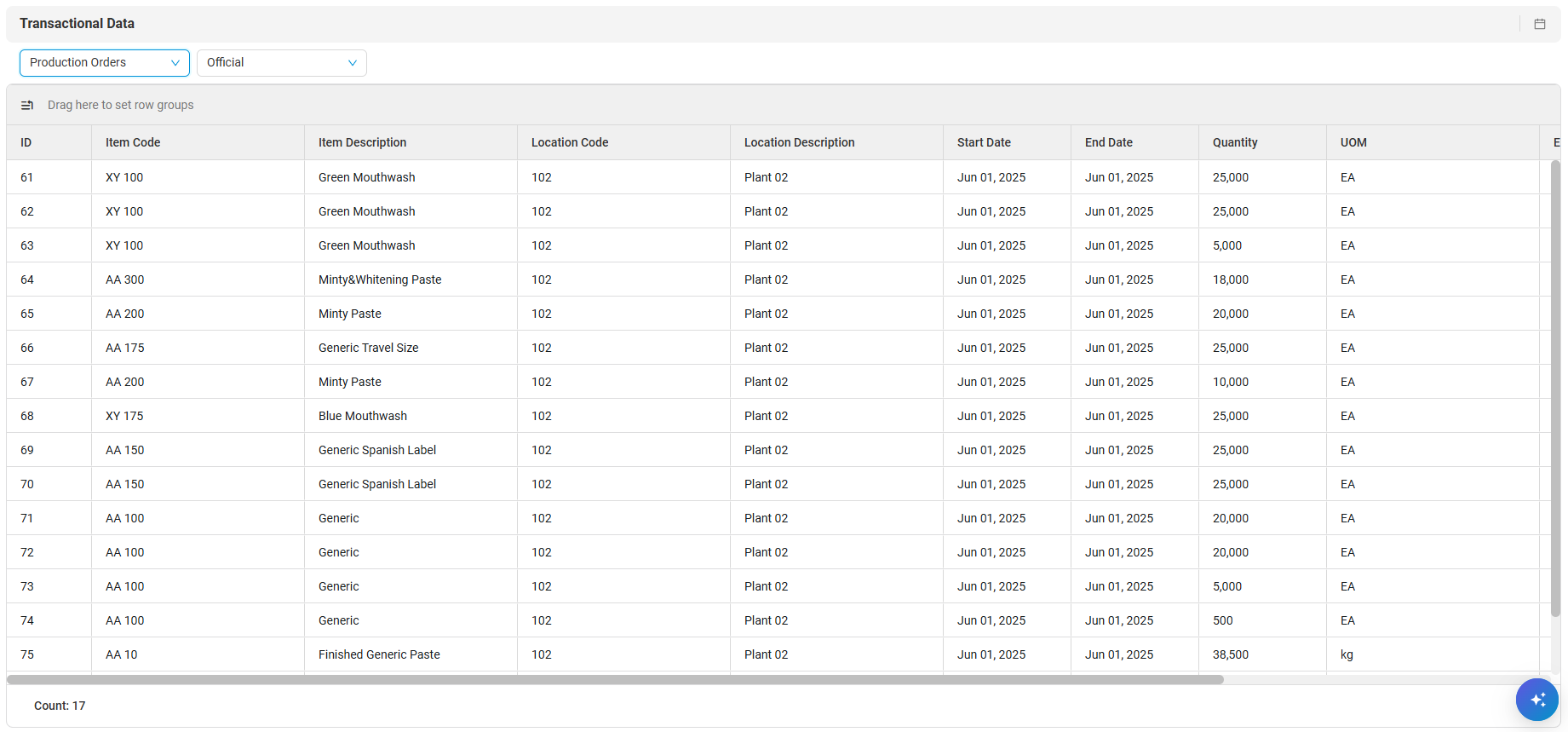1568x732 pixels.
Task: Click the vertical scrollbar of the table
Action: [1555, 388]
